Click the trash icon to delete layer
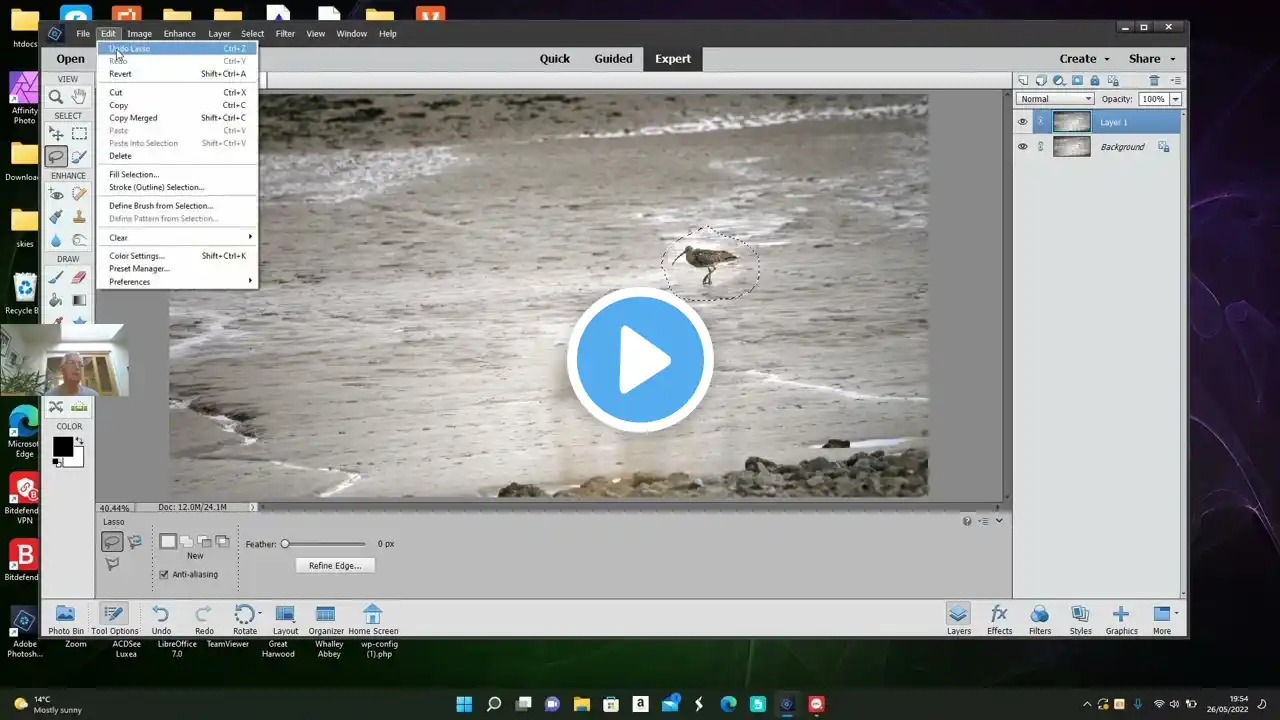Viewport: 1280px width, 720px height. point(1154,81)
